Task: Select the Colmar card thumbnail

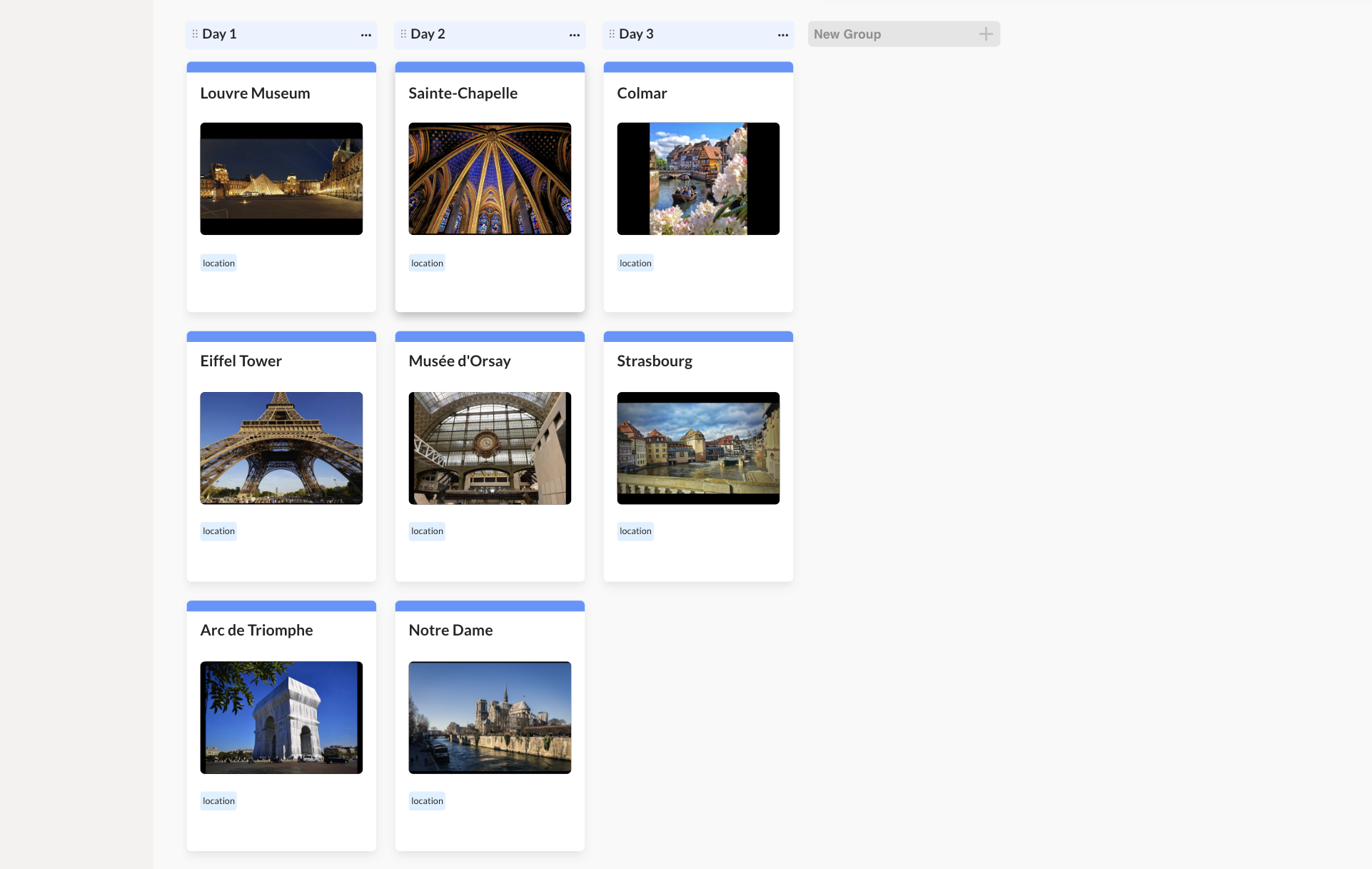Action: coord(698,179)
